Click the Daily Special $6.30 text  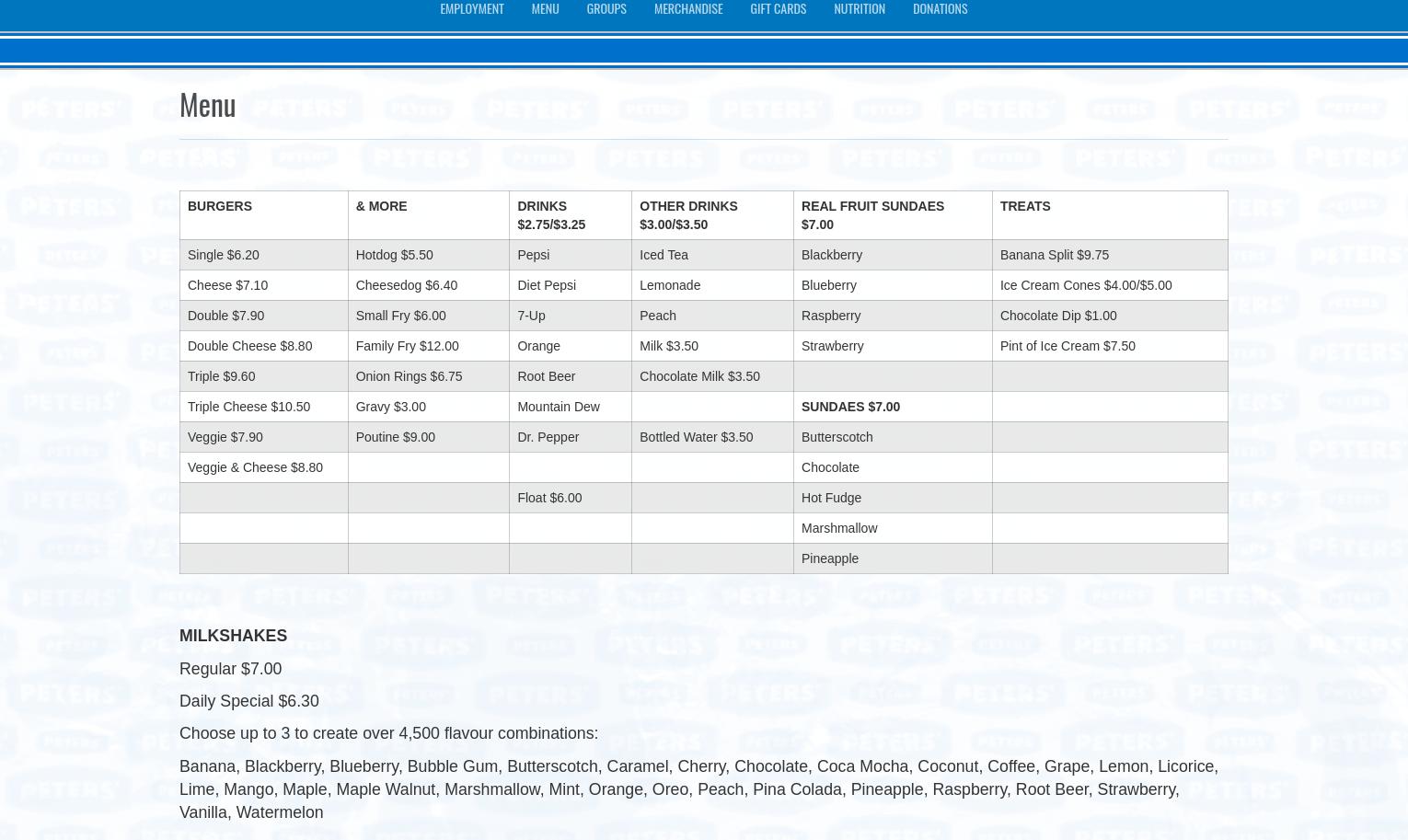(x=248, y=701)
